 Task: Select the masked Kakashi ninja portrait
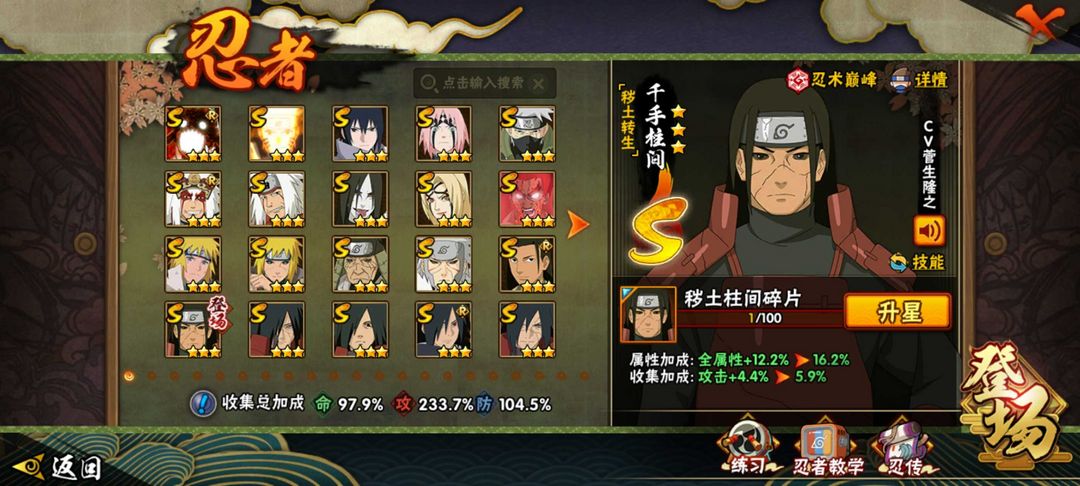(527, 134)
